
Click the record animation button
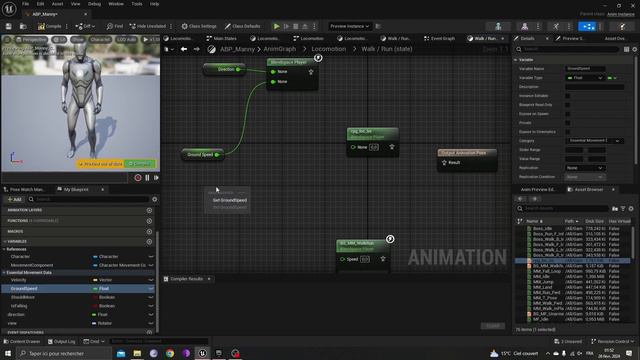click(x=138, y=178)
